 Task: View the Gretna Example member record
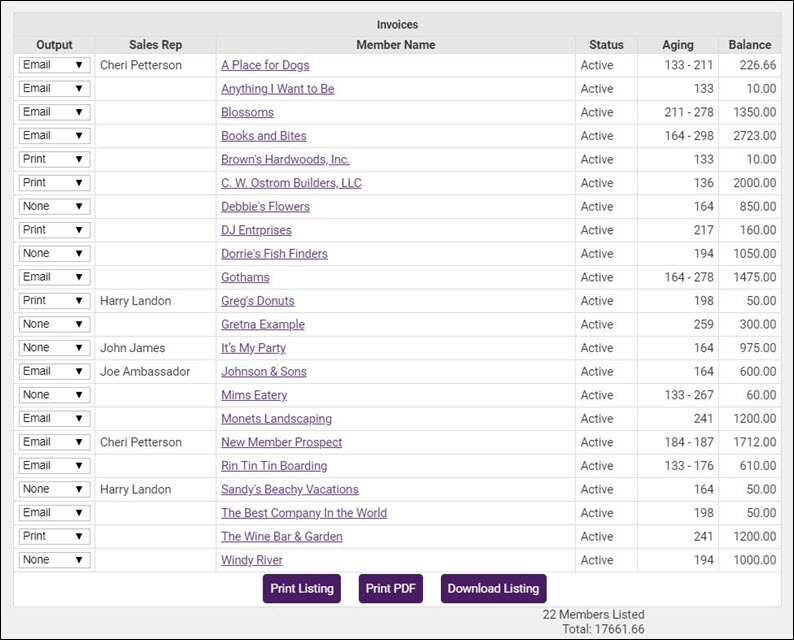263,324
